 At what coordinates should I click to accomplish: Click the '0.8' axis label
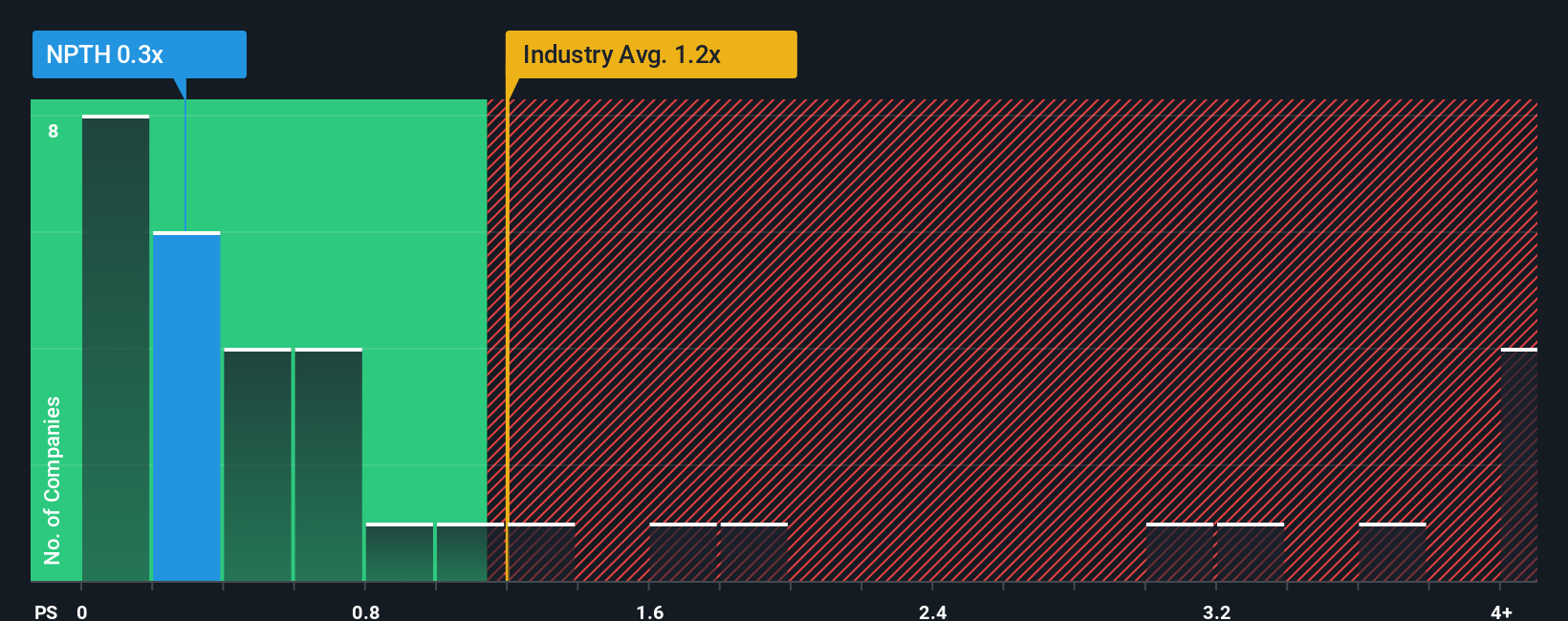click(366, 611)
